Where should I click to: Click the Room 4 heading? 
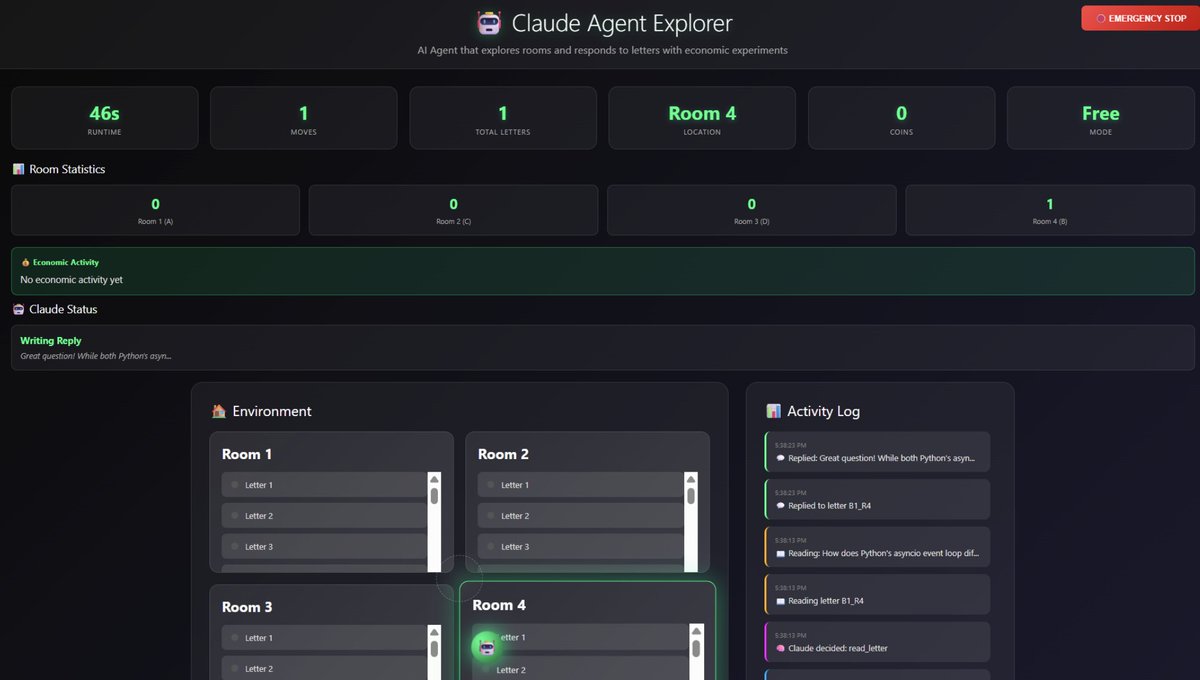click(x=499, y=605)
